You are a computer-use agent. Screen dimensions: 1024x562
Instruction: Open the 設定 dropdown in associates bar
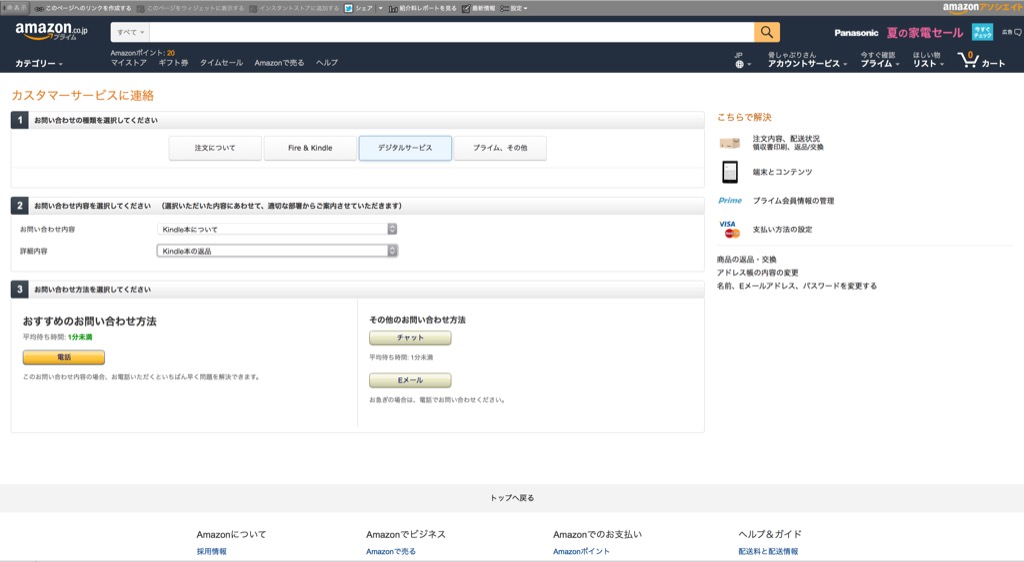pyautogui.click(x=514, y=8)
